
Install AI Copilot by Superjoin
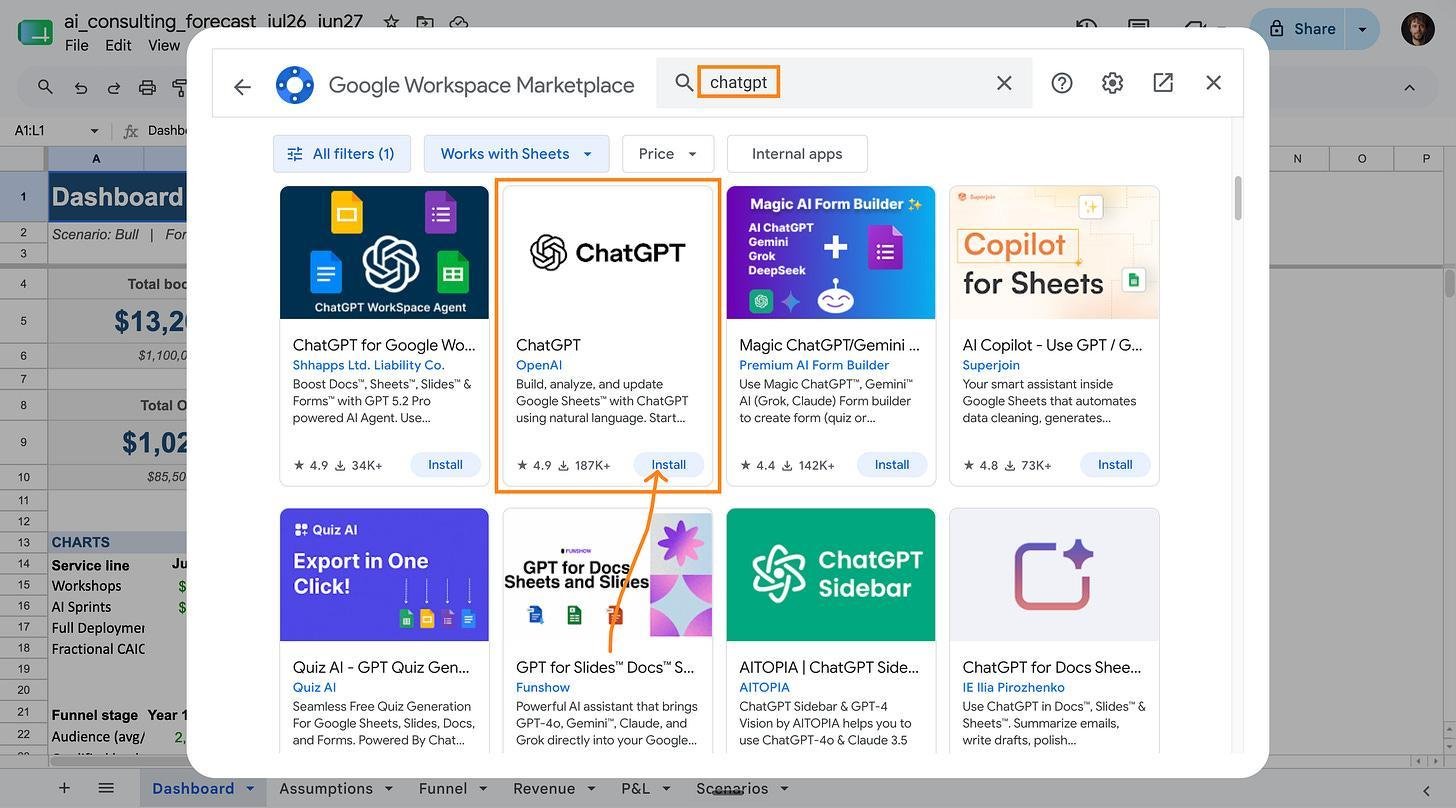click(1115, 465)
